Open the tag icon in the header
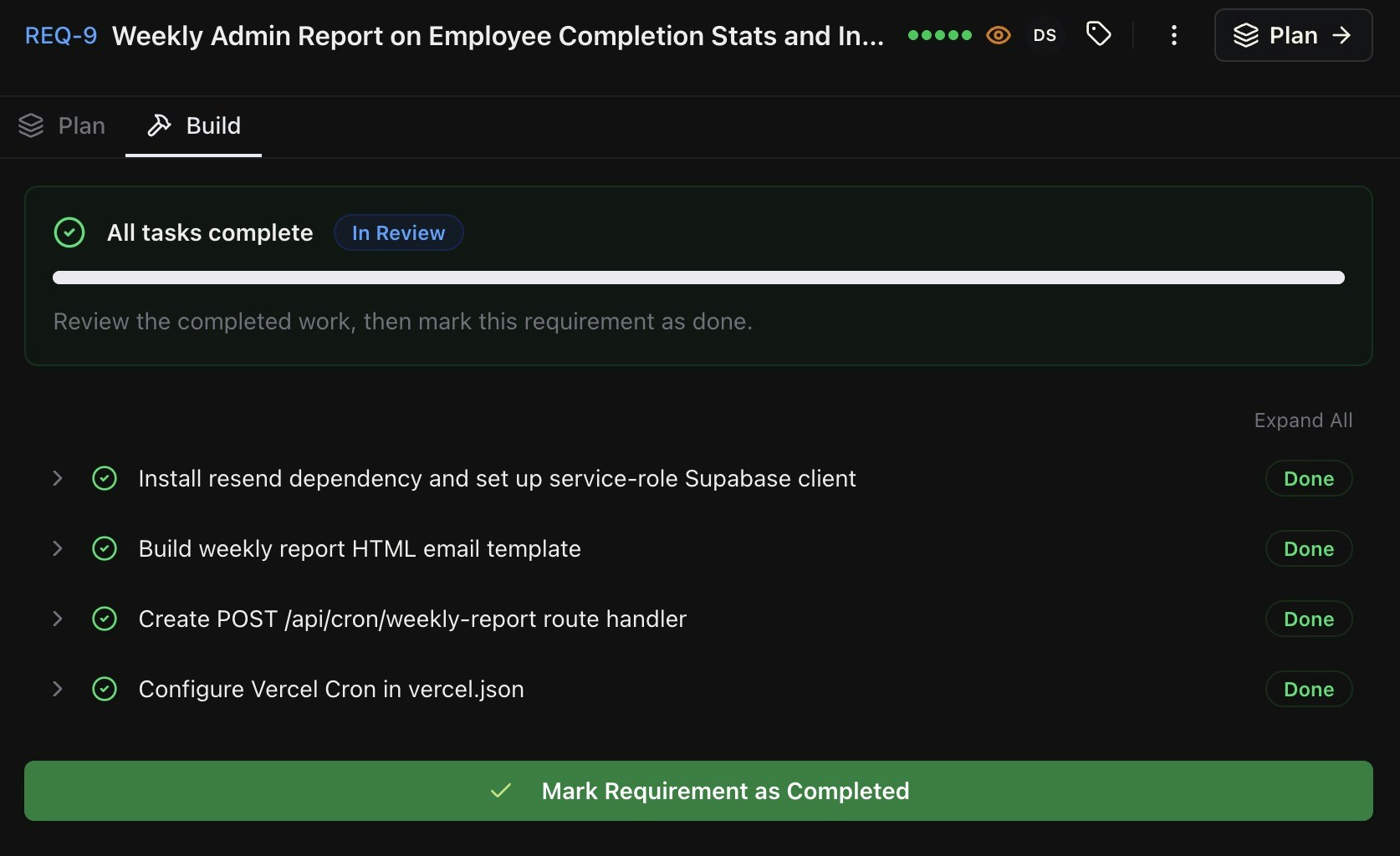This screenshot has height=856, width=1400. pyautogui.click(x=1097, y=35)
